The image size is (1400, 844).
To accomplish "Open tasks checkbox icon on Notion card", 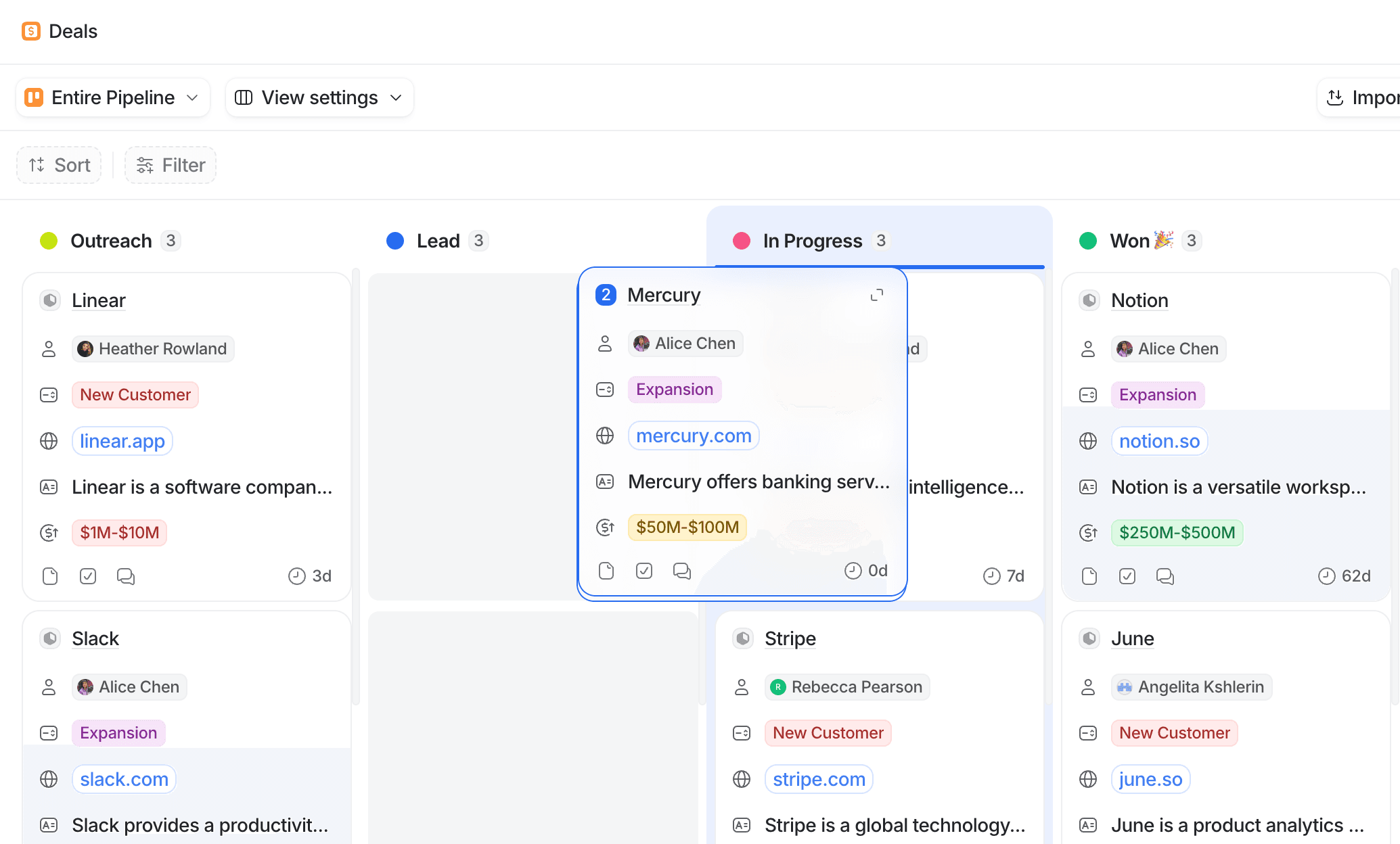I will (1127, 576).
